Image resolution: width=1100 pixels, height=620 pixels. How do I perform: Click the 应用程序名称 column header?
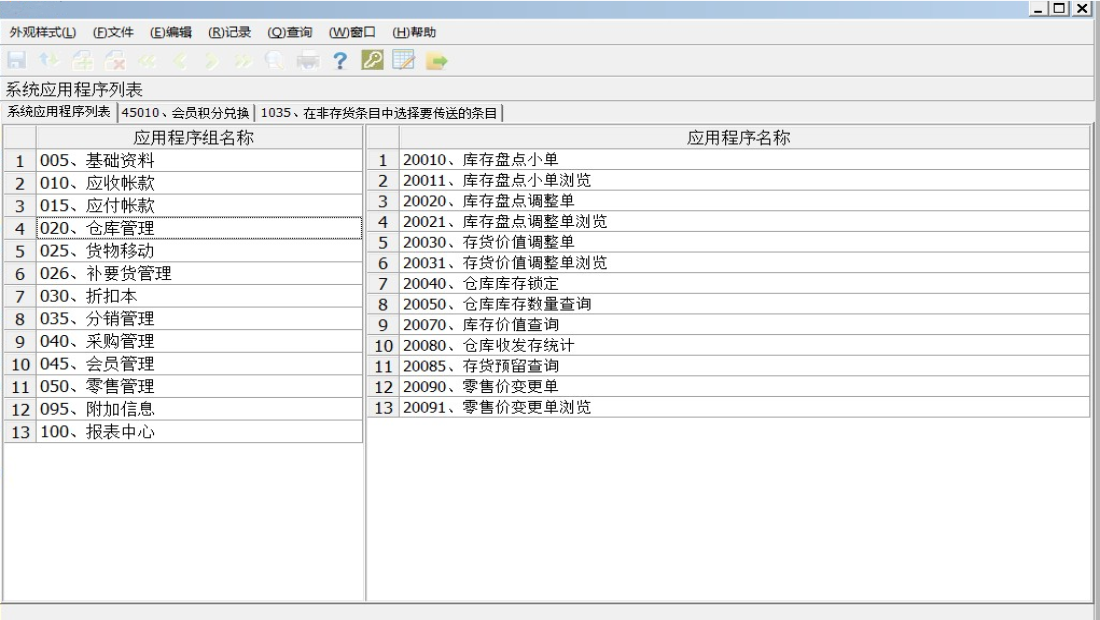pyautogui.click(x=744, y=137)
